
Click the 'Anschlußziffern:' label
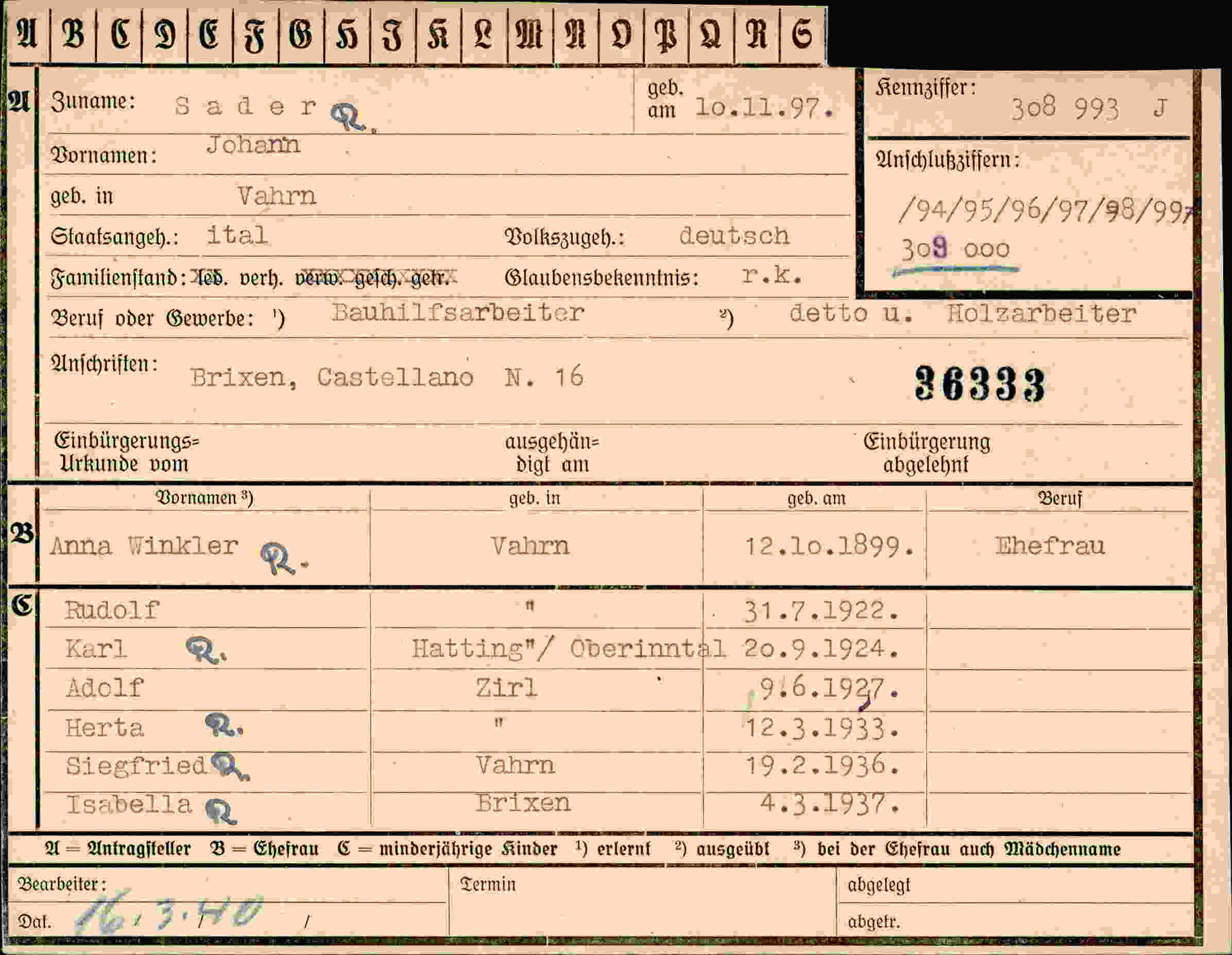948,160
